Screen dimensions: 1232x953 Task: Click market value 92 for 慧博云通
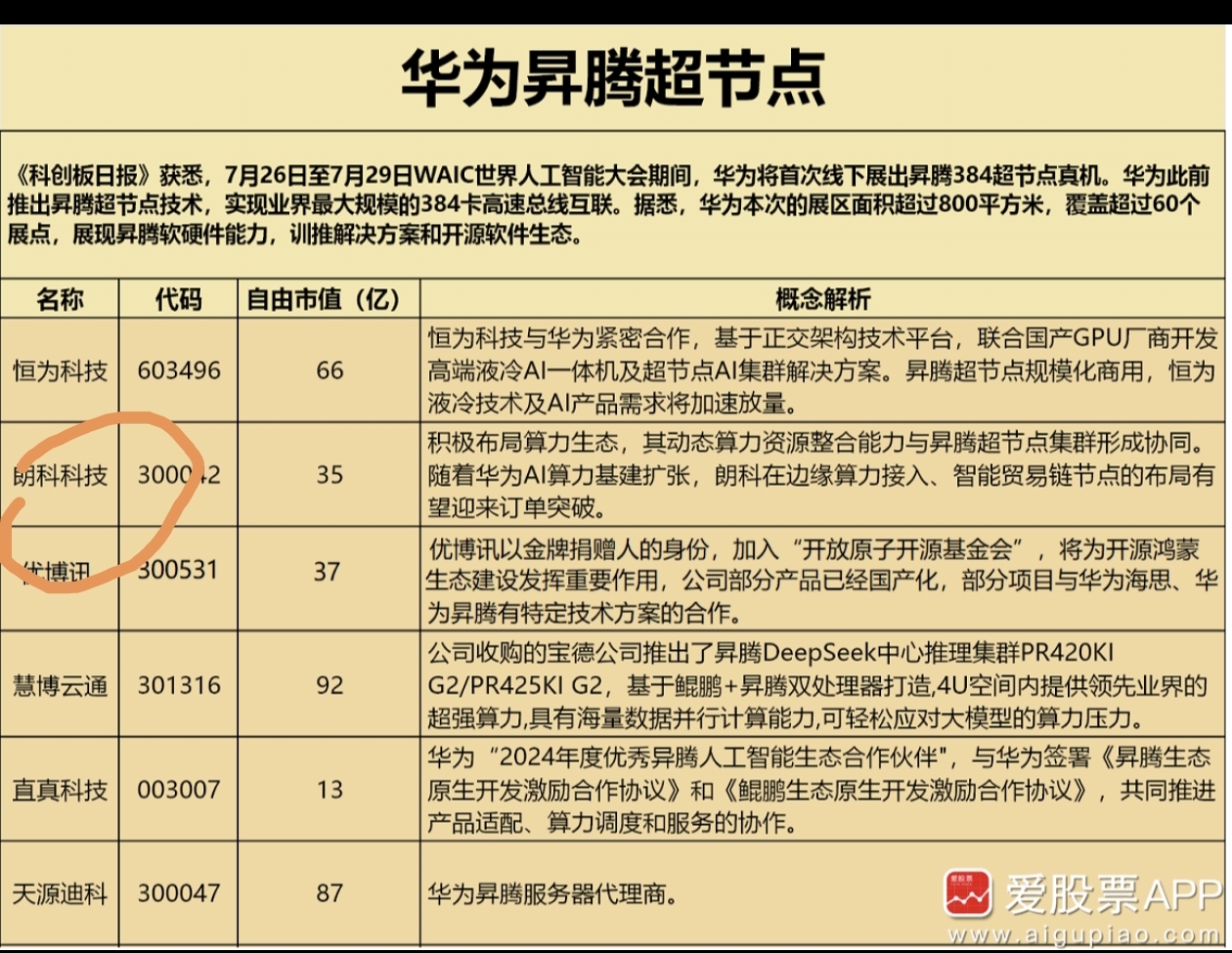click(x=330, y=685)
